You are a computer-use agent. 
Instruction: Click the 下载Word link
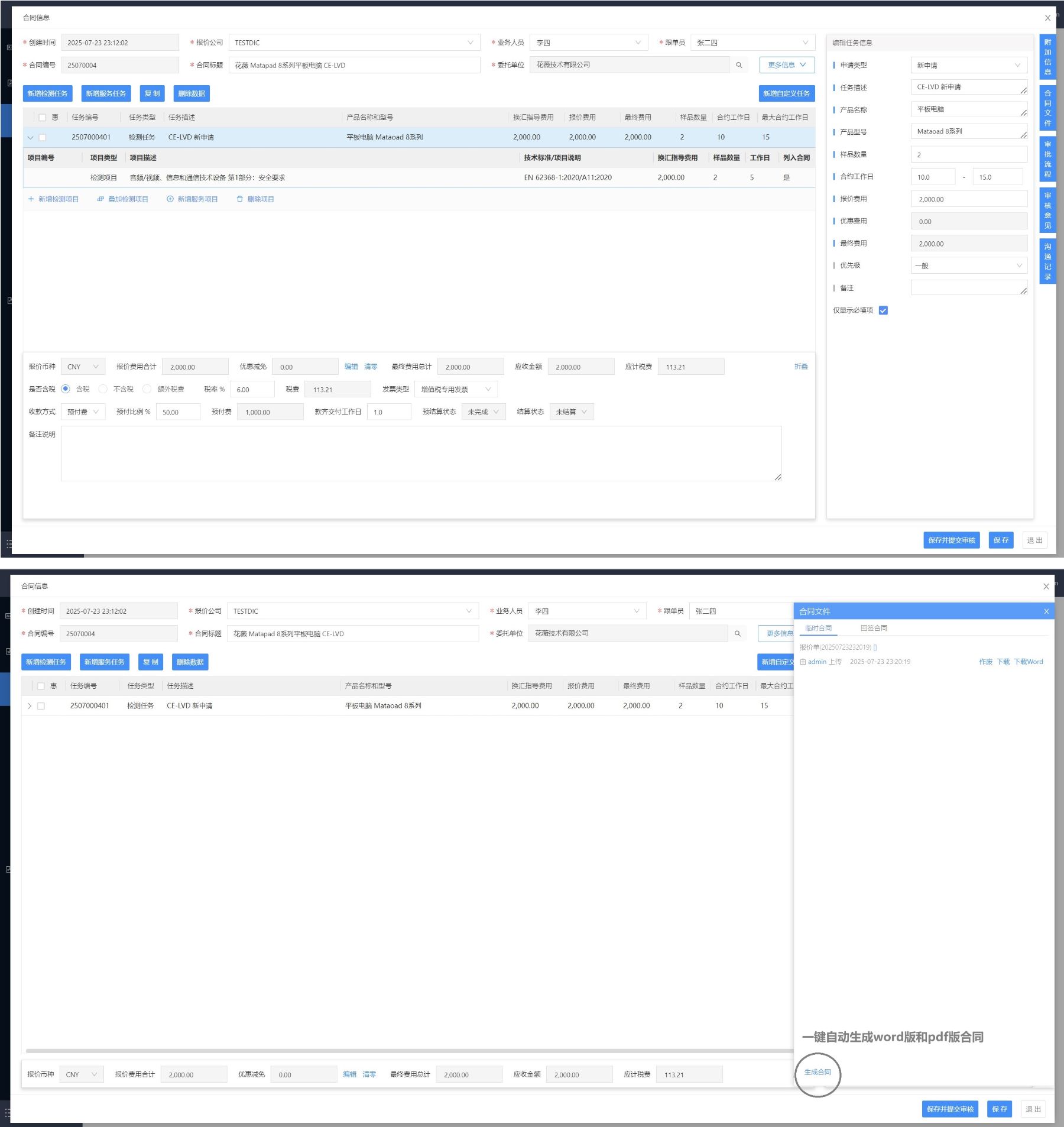coord(1028,662)
